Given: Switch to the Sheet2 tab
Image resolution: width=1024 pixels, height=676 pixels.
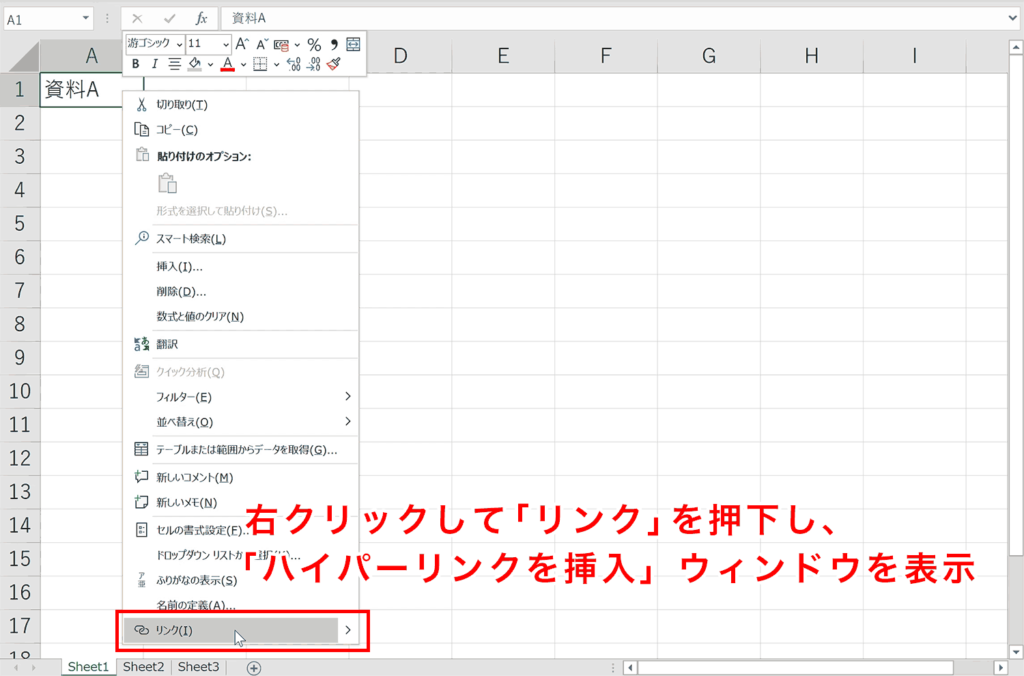Looking at the screenshot, I should pyautogui.click(x=142, y=666).
